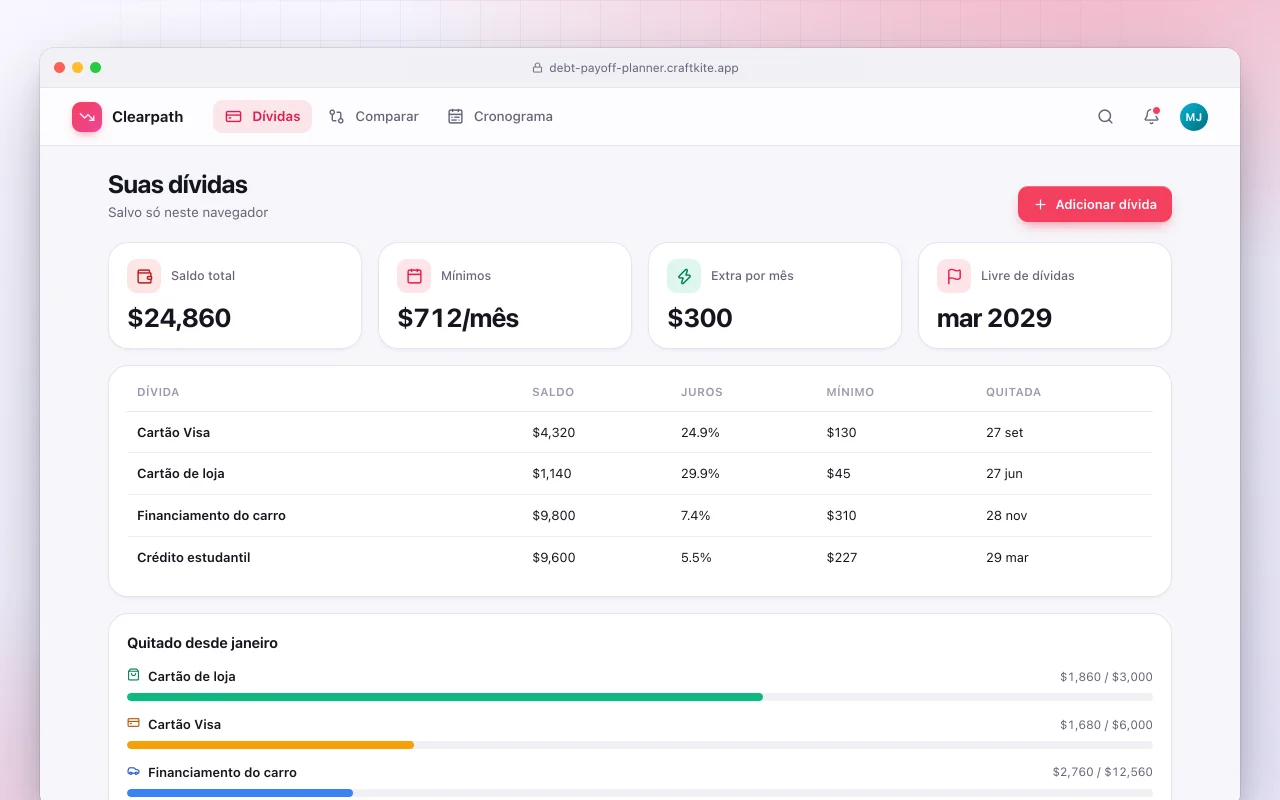The width and height of the screenshot is (1280, 800).
Task: Open the MJ user avatar
Action: 1194,117
